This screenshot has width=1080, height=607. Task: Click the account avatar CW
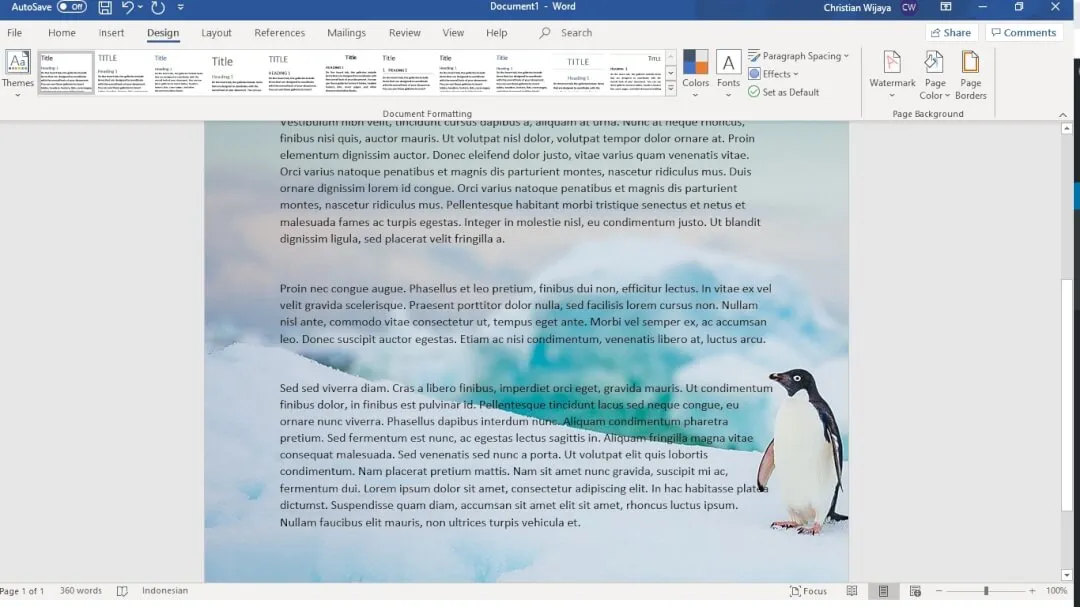coord(908,8)
